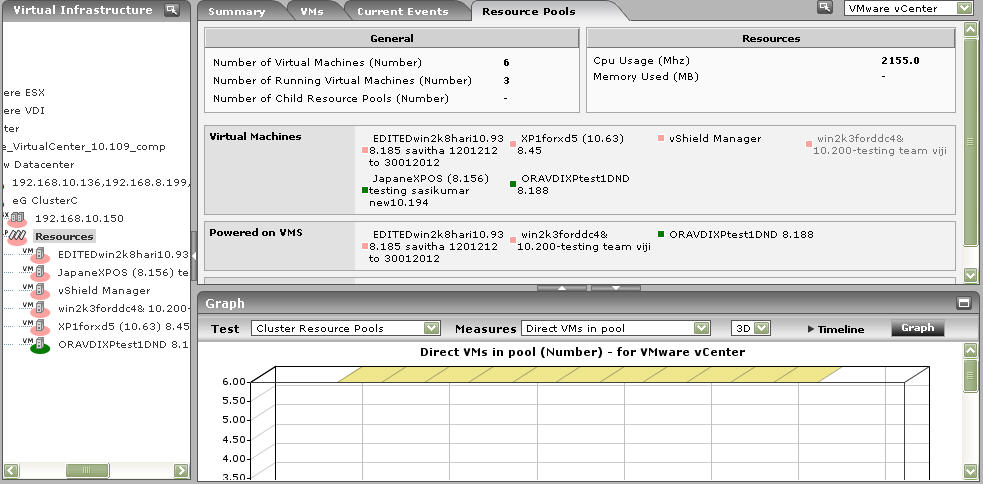Open the VMware vCenter dropdown
Image resolution: width=983 pixels, height=484 pixels.
click(x=964, y=8)
